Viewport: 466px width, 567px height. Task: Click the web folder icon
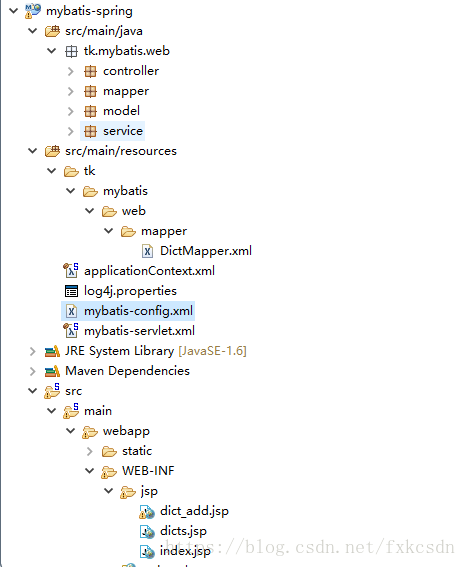click(x=109, y=211)
